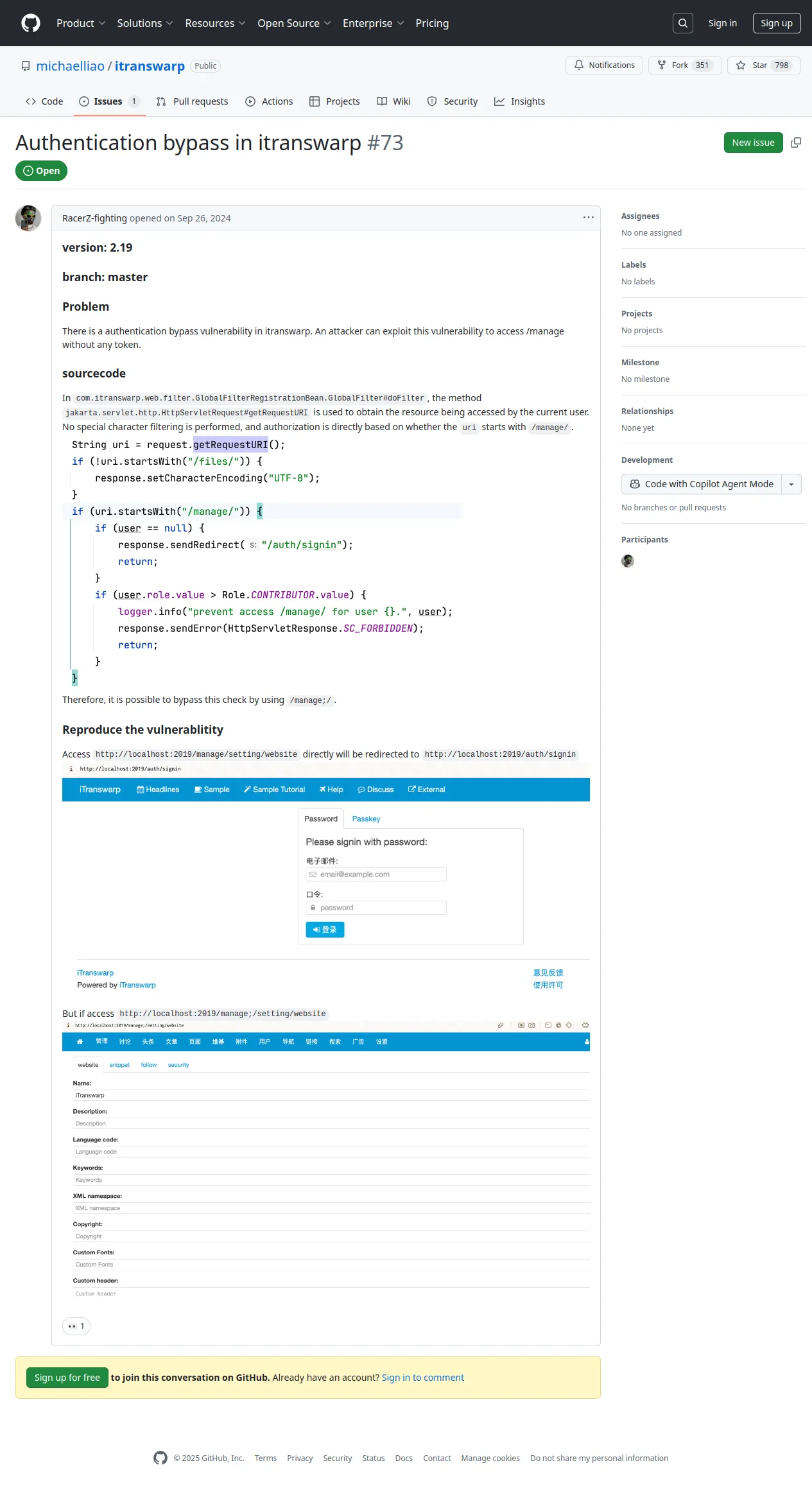Click the Open status badge
The width and height of the screenshot is (812, 1497).
click(x=41, y=171)
